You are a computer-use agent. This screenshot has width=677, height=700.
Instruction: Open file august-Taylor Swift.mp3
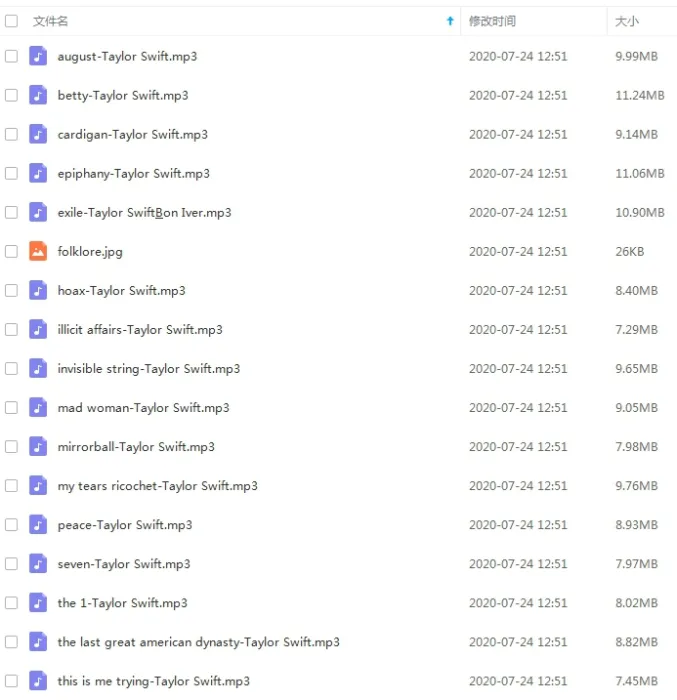point(127,57)
